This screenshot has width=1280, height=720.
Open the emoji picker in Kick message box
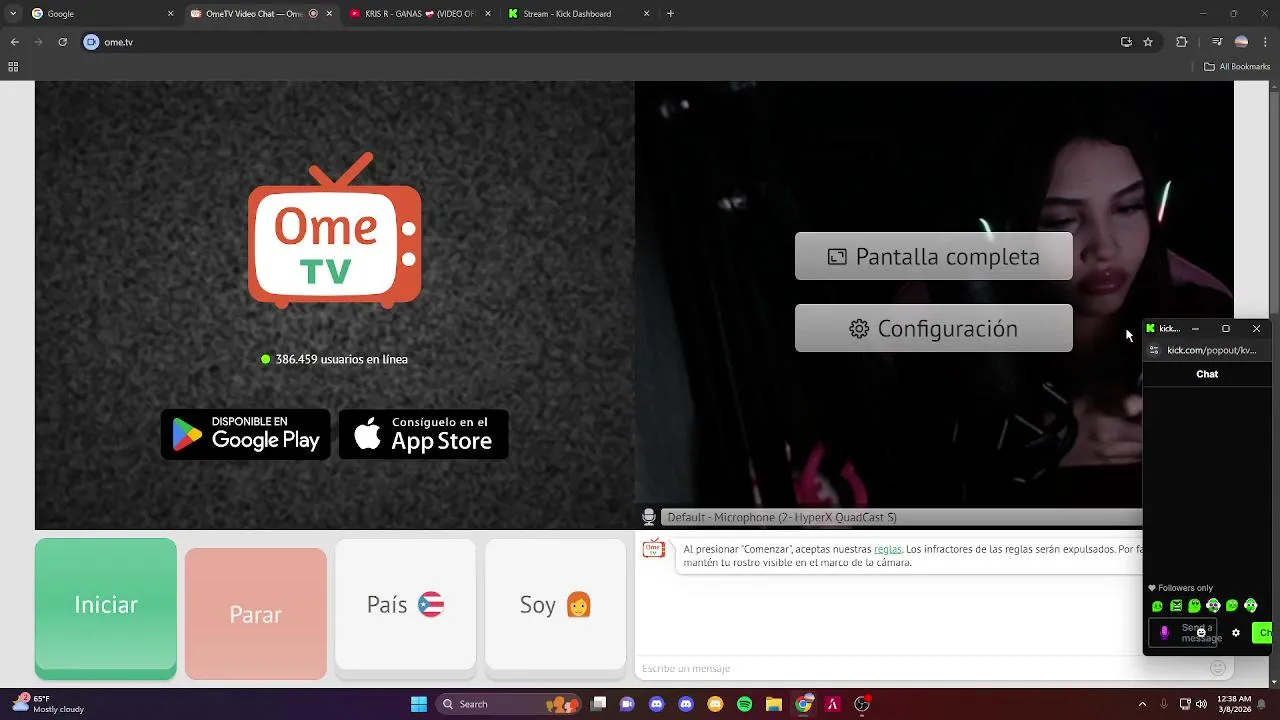click(1201, 633)
